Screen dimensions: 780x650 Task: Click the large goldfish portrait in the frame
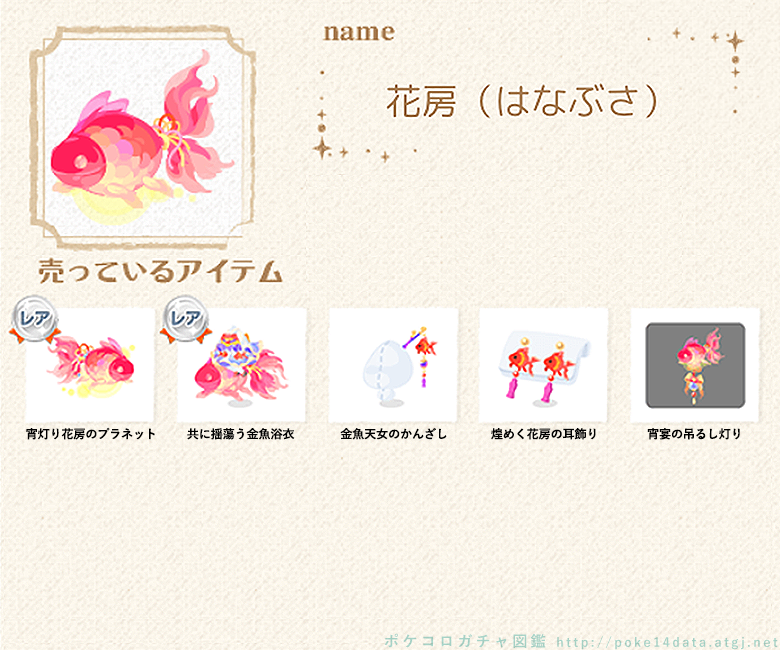[143, 138]
